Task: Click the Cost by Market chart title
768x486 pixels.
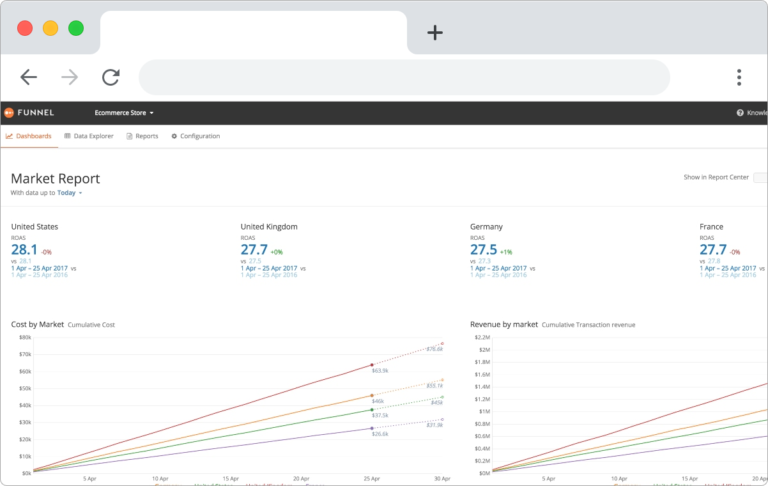Action: point(37,324)
